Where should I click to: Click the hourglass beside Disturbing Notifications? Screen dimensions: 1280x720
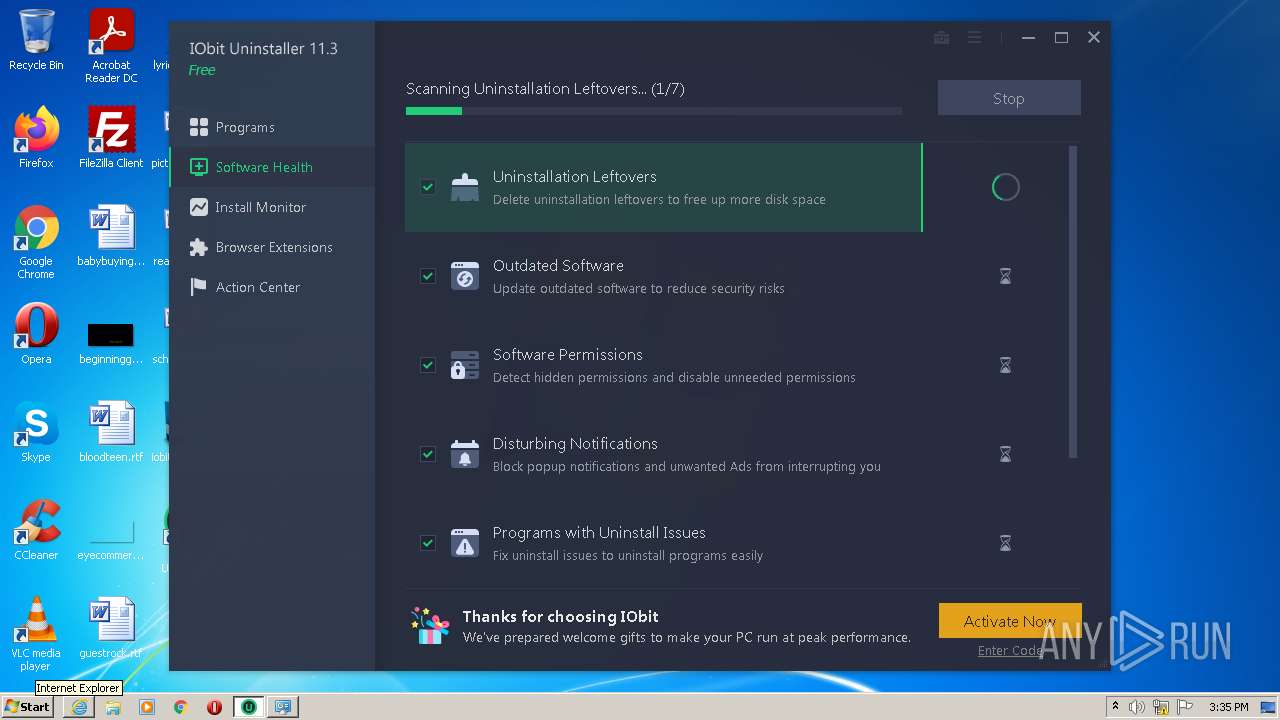(x=1005, y=454)
